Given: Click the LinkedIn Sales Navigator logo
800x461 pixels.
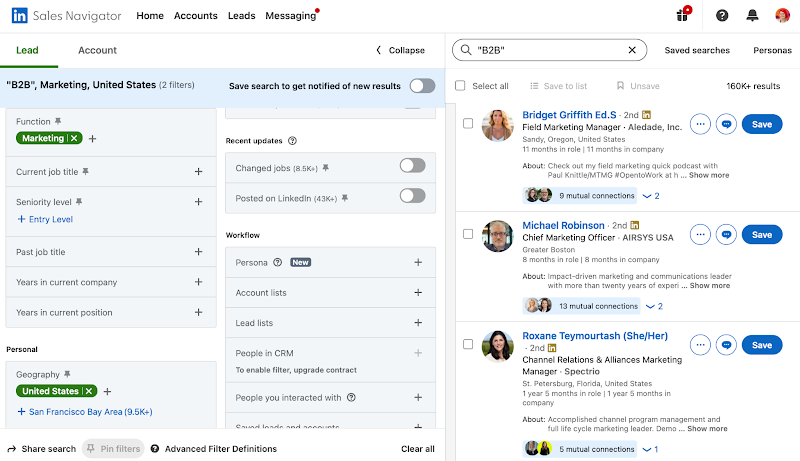Looking at the screenshot, I should tap(66, 15).
